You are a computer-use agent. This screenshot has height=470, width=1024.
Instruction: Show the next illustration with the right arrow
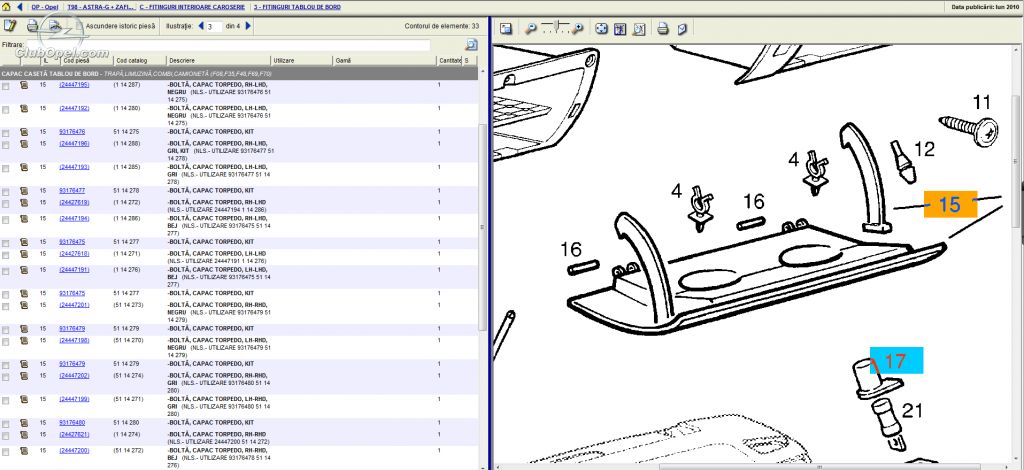point(248,26)
